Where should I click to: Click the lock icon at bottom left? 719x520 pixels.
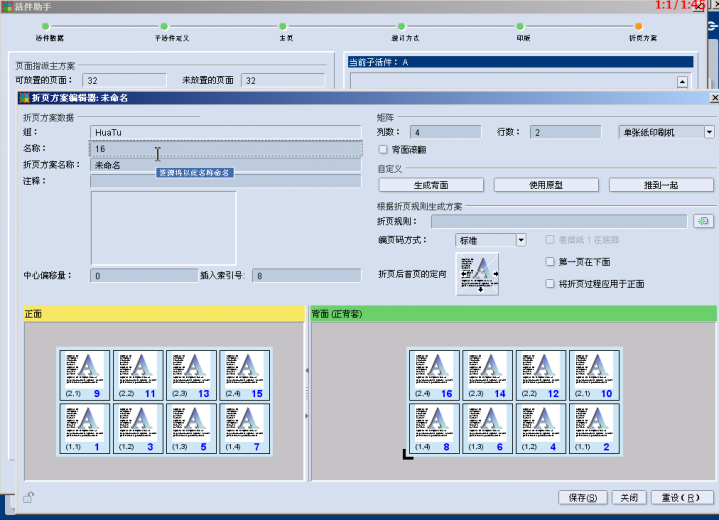[x=29, y=497]
